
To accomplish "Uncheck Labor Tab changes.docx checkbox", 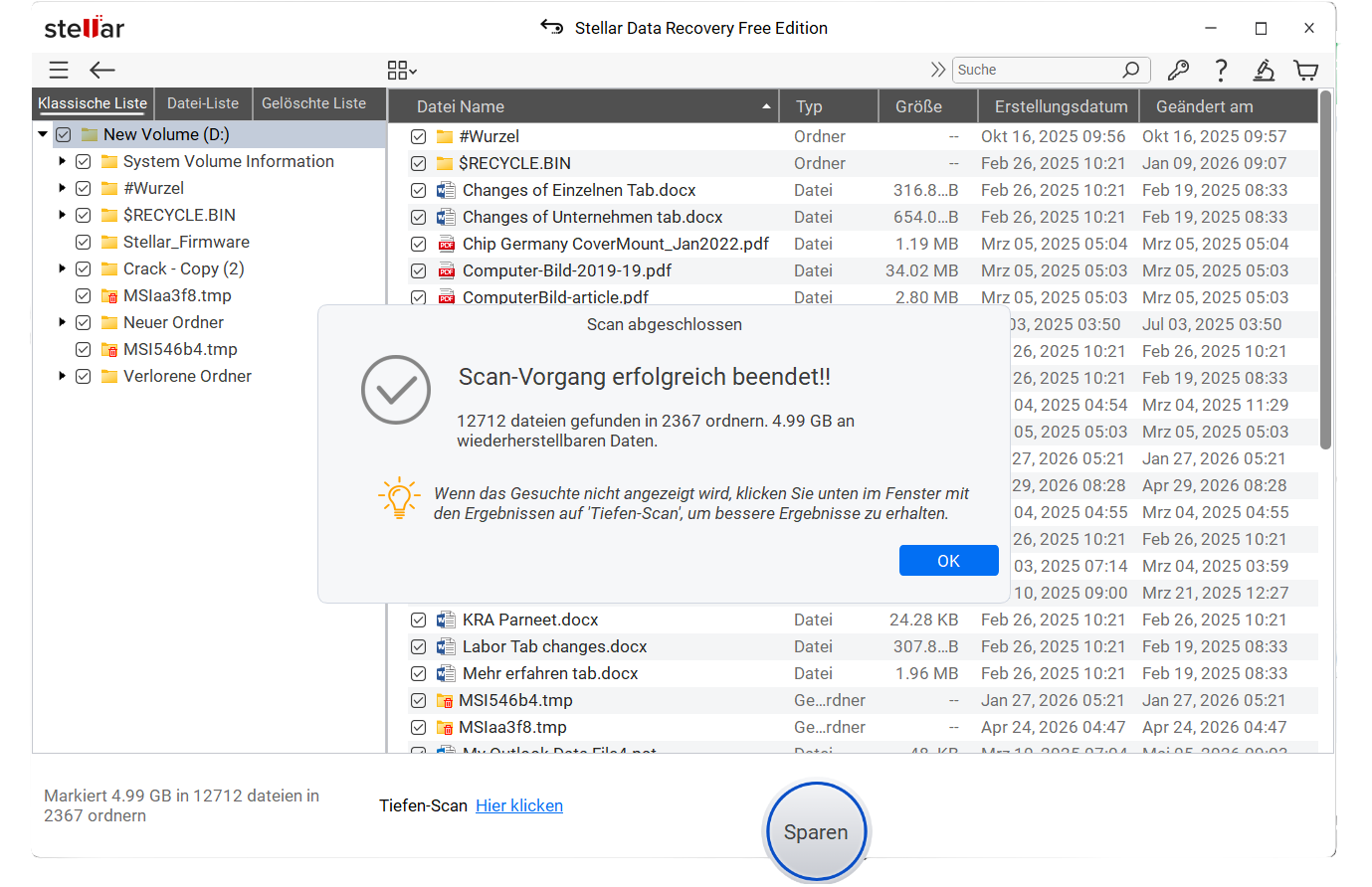I will (x=419, y=646).
